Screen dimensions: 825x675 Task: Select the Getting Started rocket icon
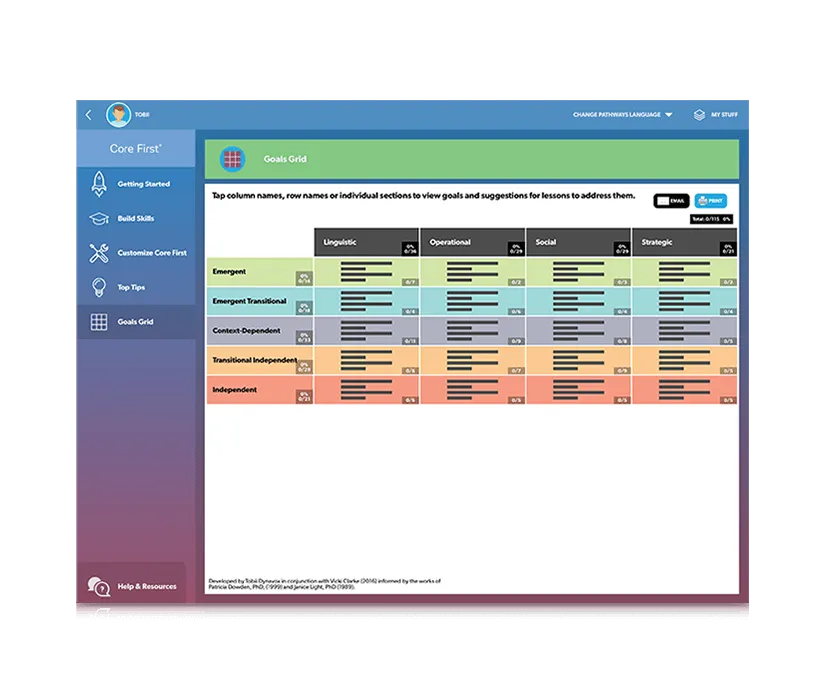click(x=99, y=184)
